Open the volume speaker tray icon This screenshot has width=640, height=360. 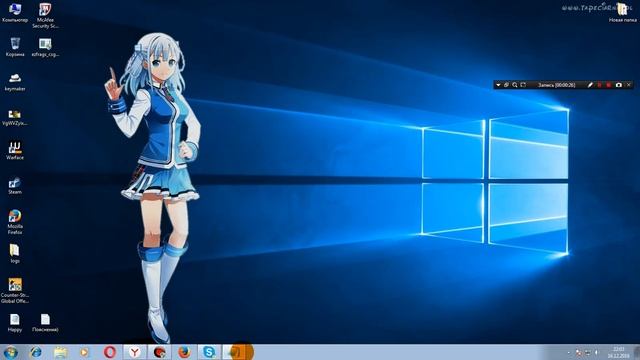click(596, 353)
